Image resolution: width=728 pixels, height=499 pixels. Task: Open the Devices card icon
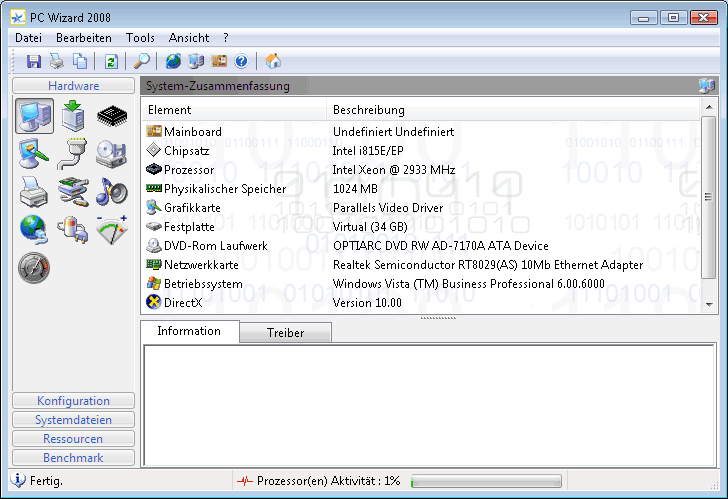pyautogui.click(x=73, y=191)
